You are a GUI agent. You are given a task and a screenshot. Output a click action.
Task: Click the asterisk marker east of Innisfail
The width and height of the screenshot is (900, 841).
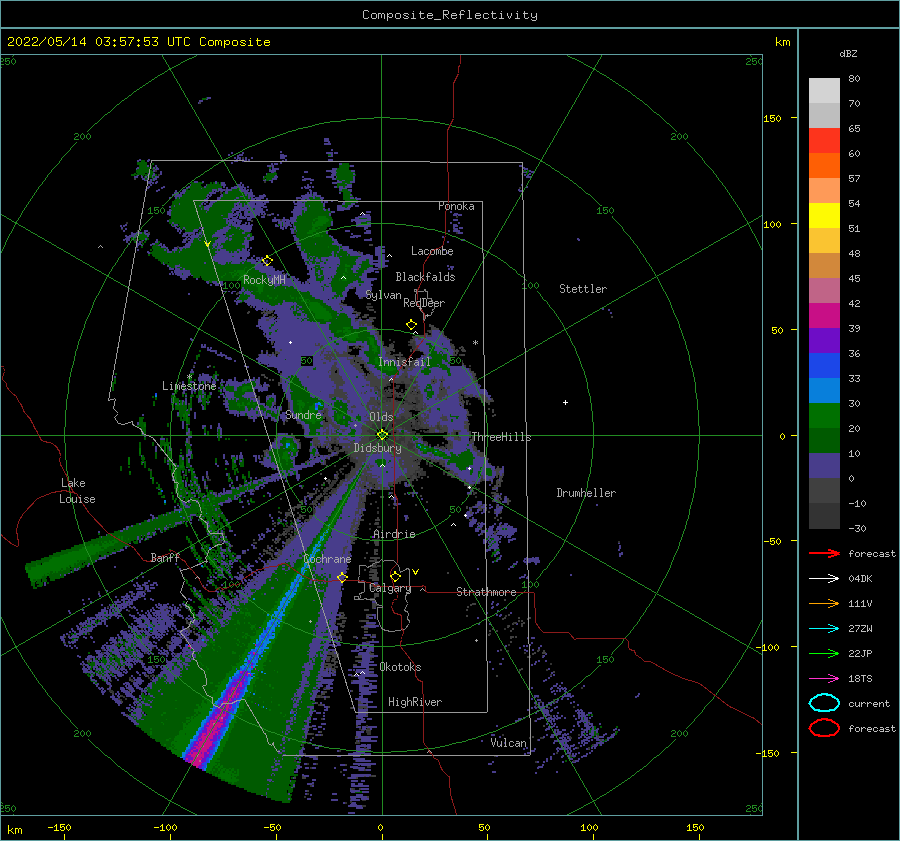475,343
